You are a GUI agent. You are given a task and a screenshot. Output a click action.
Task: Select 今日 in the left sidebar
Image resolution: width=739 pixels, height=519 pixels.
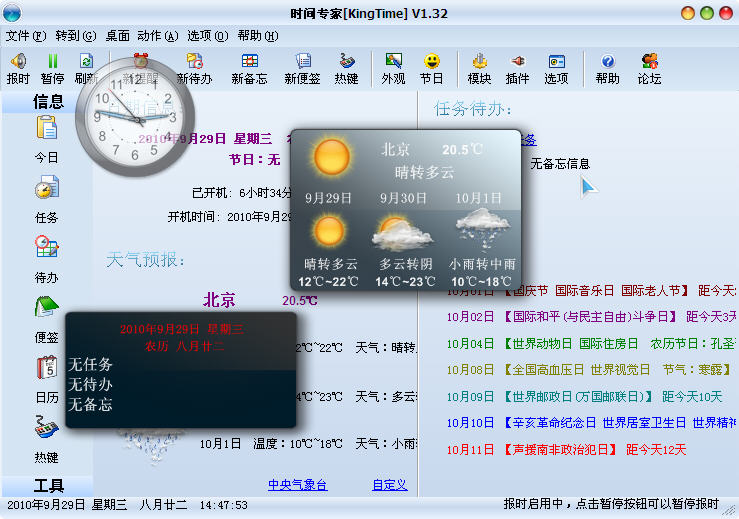tap(46, 138)
